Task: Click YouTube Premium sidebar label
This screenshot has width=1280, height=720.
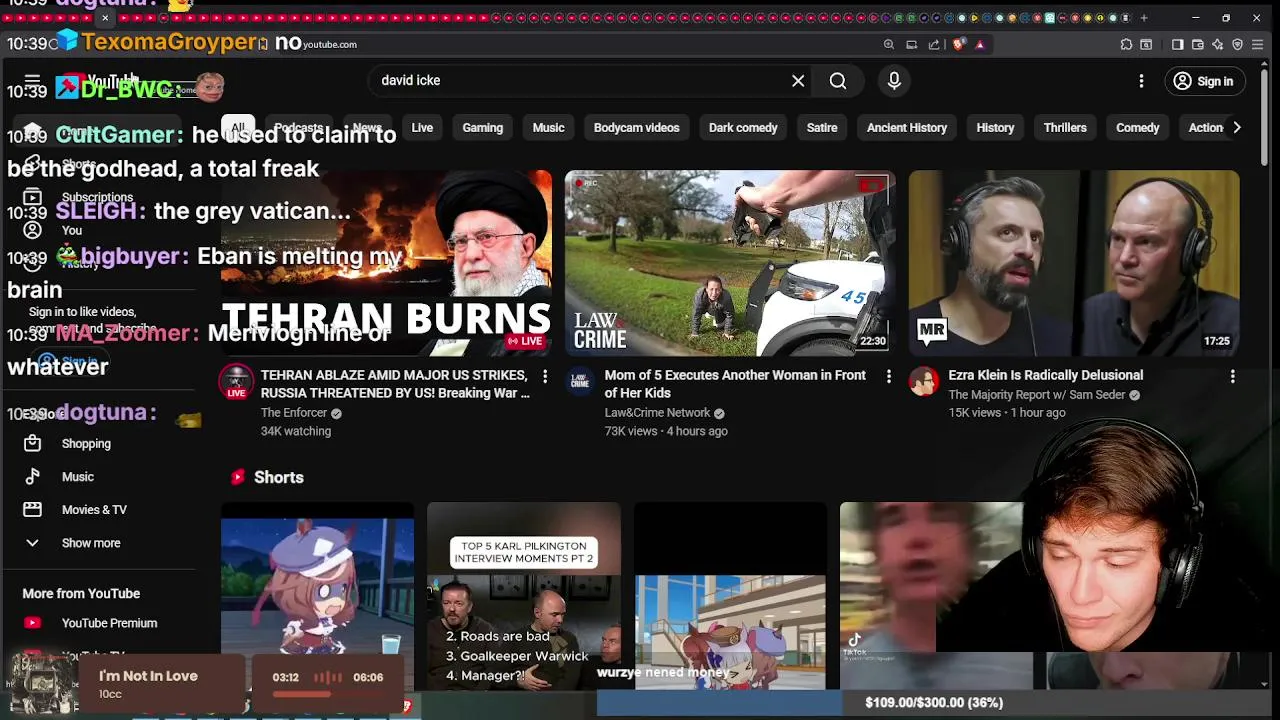Action: tap(109, 623)
